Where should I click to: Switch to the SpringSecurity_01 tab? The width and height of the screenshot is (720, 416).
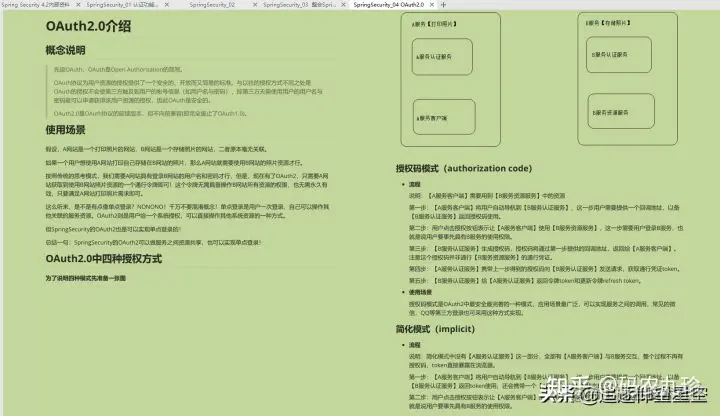point(122,5)
